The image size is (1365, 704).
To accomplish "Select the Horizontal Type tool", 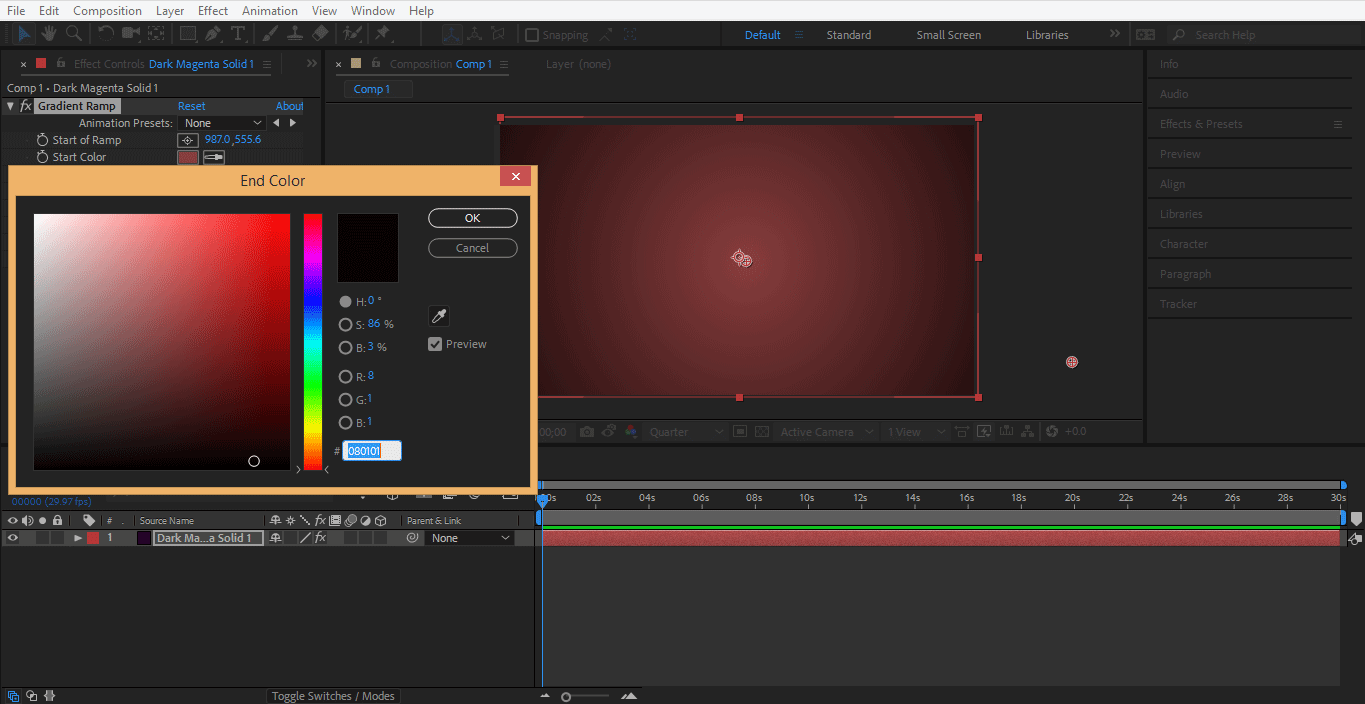I will (238, 34).
